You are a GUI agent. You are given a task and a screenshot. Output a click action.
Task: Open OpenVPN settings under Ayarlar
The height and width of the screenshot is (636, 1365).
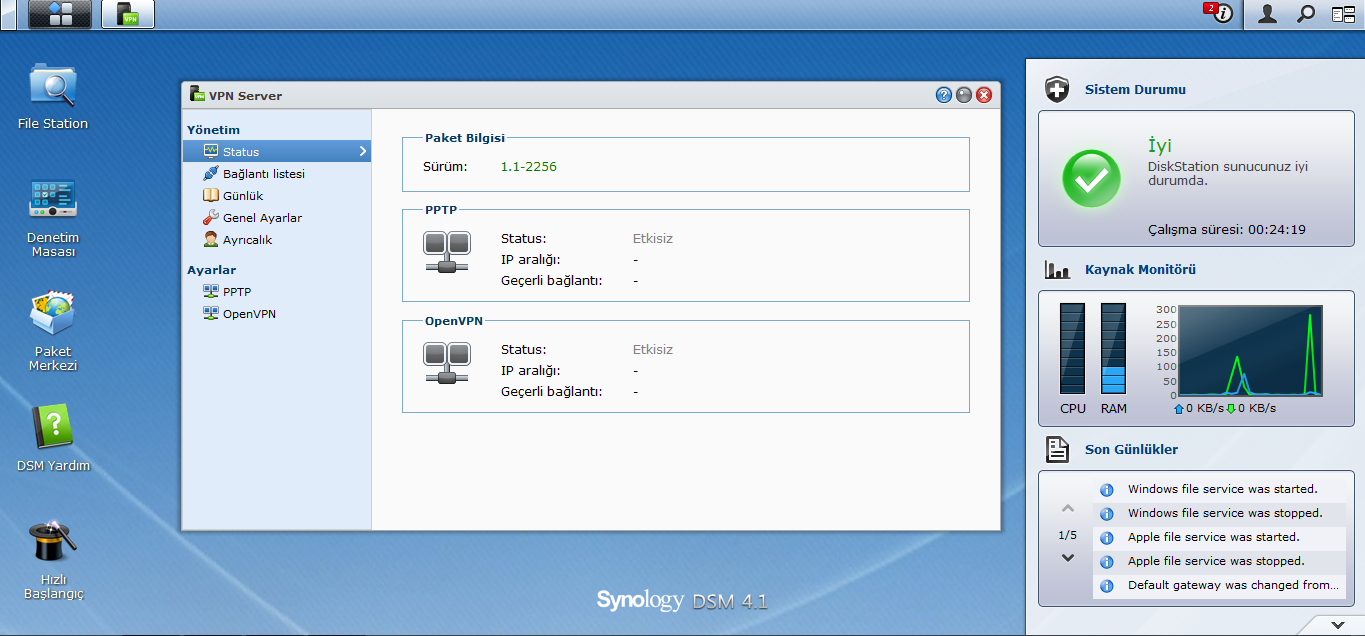pos(249,314)
